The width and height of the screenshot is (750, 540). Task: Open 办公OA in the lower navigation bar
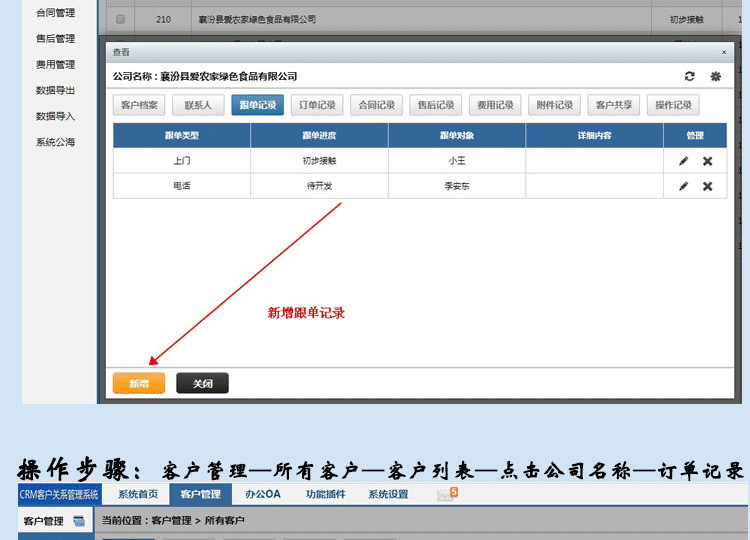(x=263, y=494)
